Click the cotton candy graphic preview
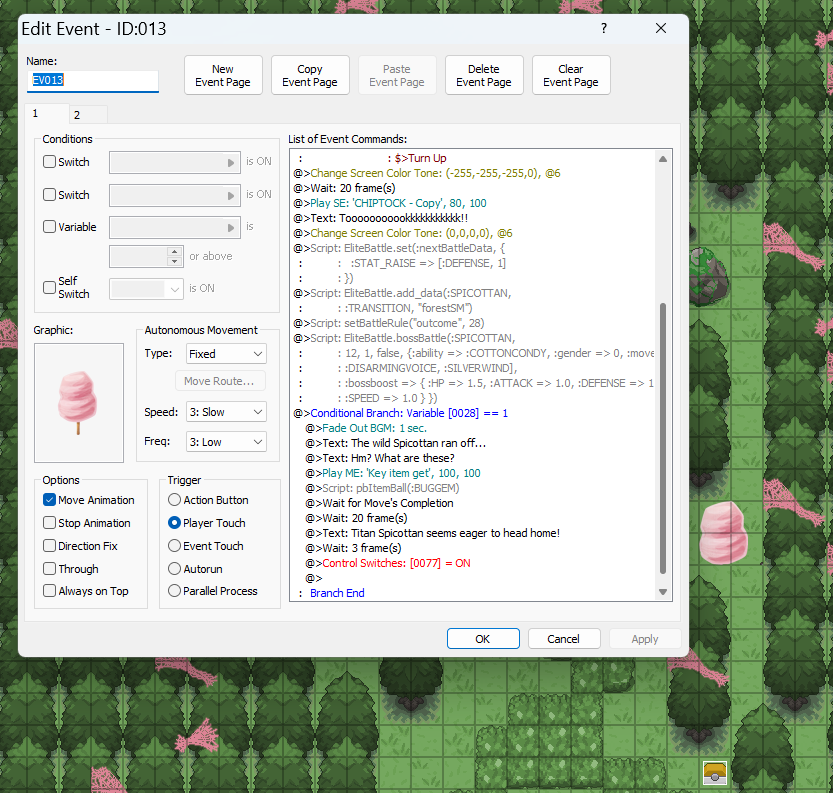The width and height of the screenshot is (833, 793). coord(78,402)
